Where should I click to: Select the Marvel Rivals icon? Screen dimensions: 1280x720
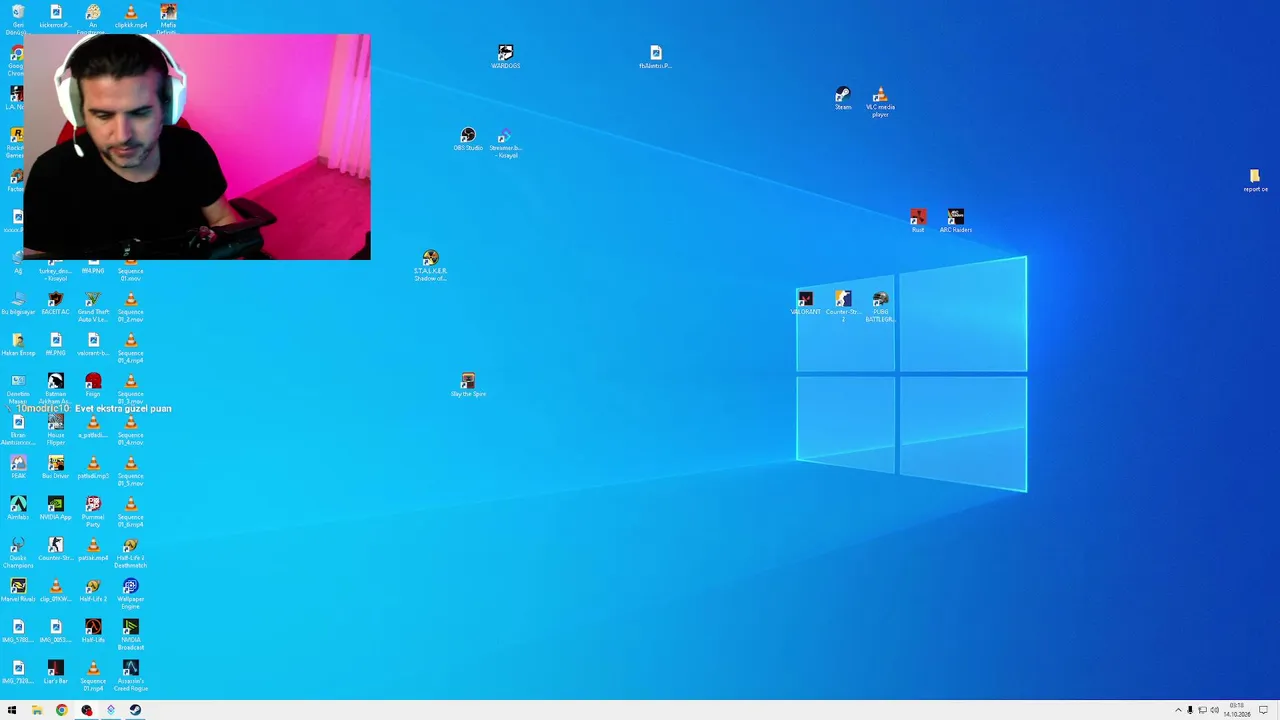pos(18,590)
